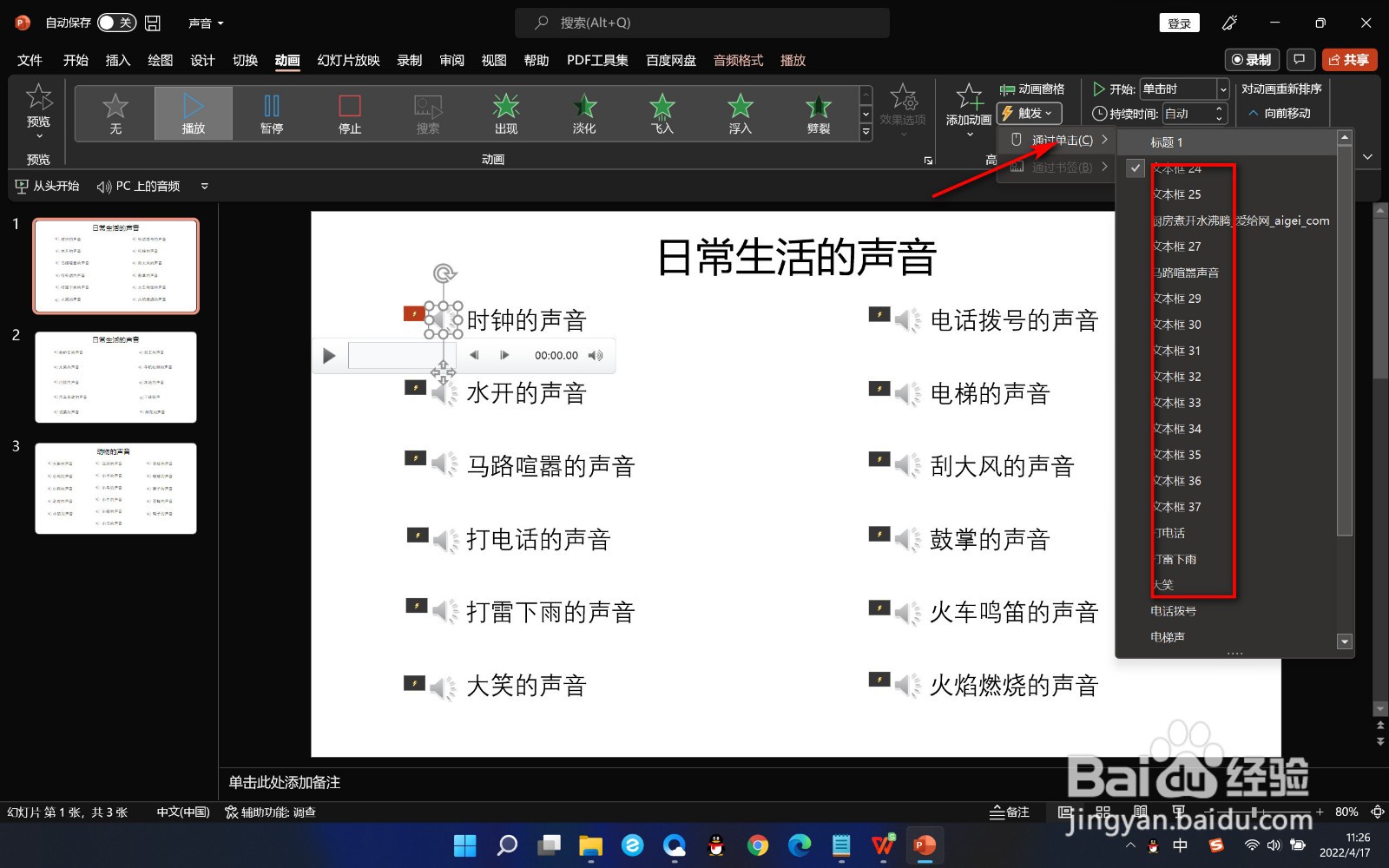Toggle the 自动保存 autosave switch
Image resolution: width=1389 pixels, height=868 pixels.
pyautogui.click(x=116, y=23)
